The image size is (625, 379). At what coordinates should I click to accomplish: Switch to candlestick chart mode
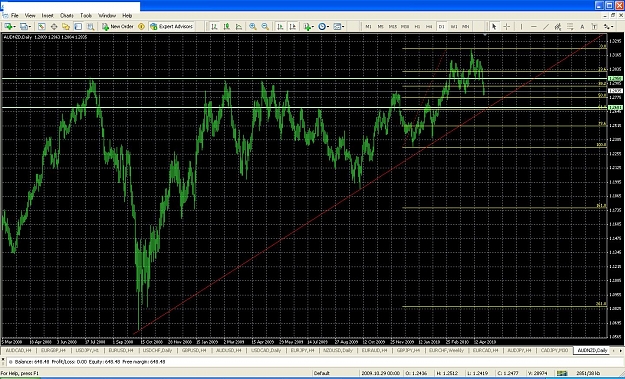(x=226, y=26)
